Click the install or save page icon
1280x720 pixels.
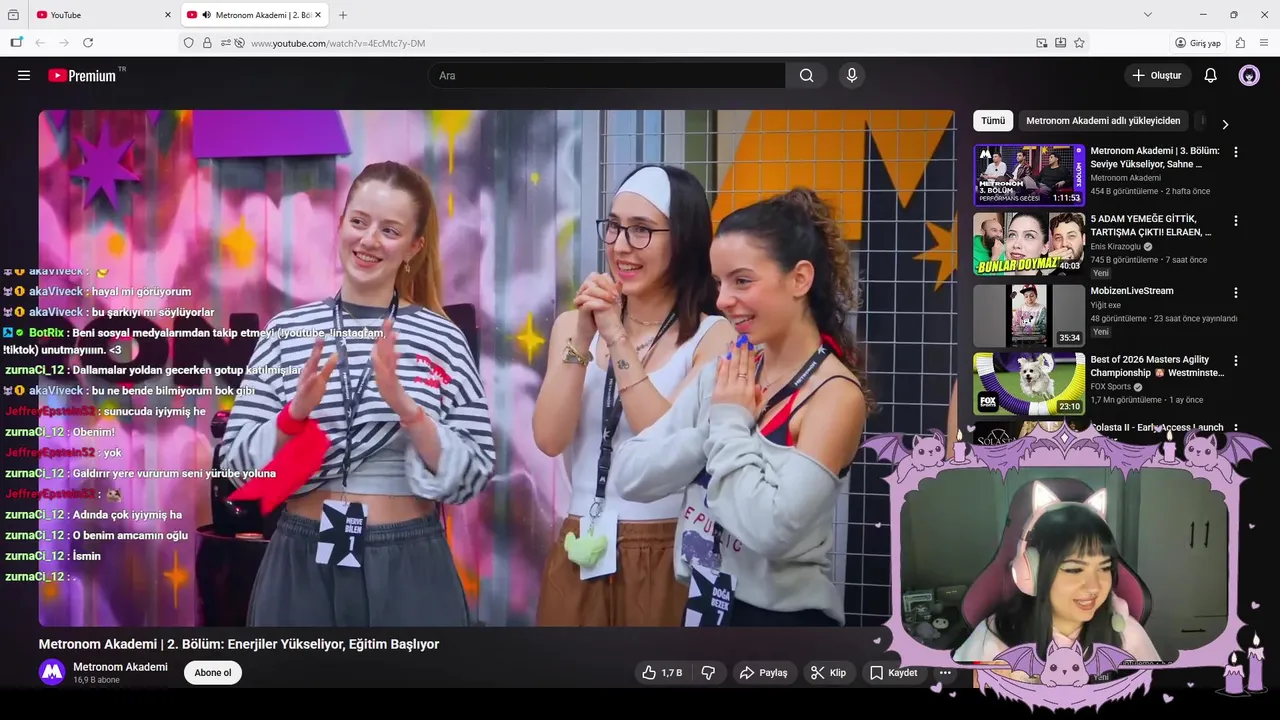[1061, 43]
